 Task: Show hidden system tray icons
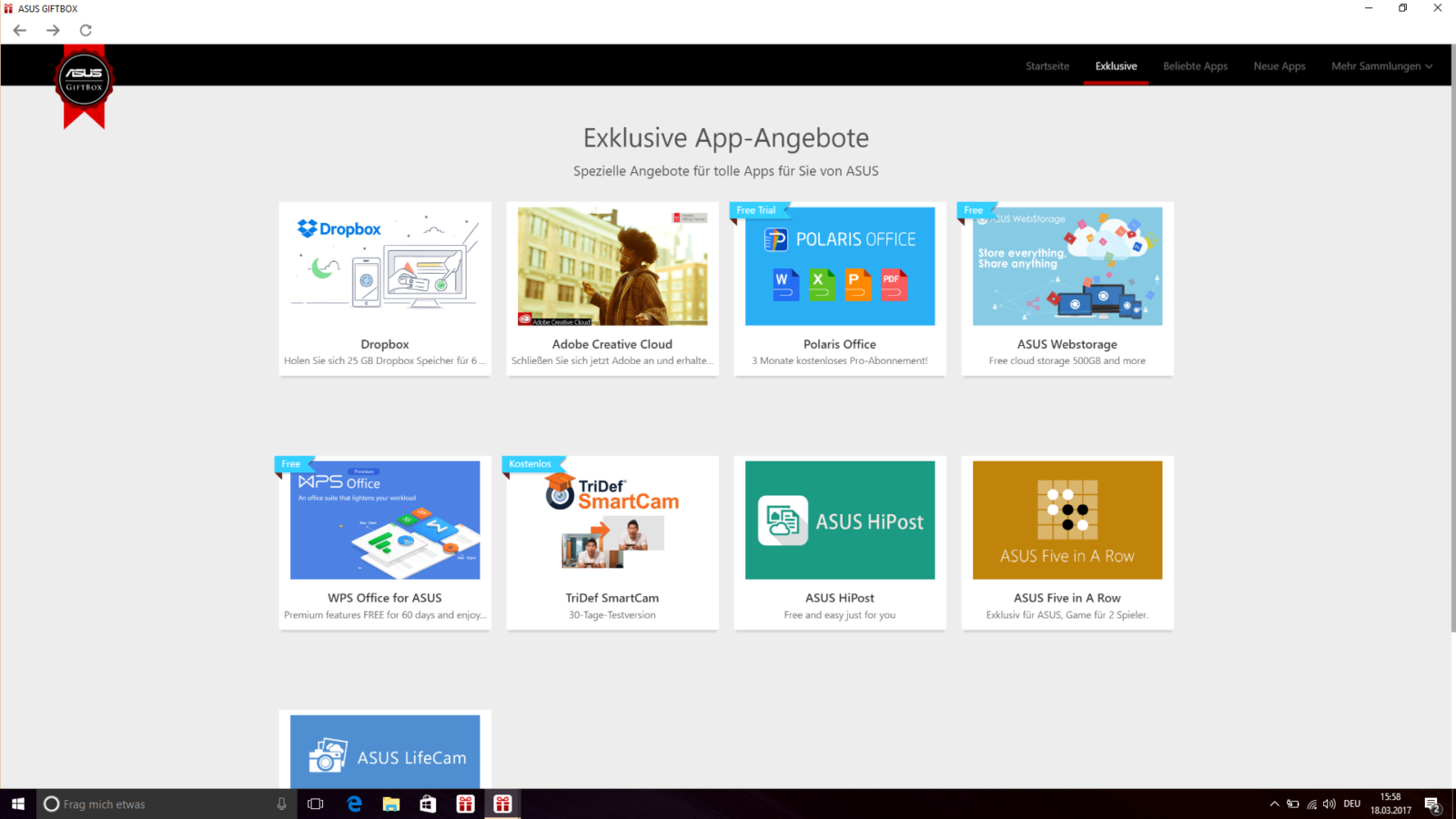point(1274,804)
